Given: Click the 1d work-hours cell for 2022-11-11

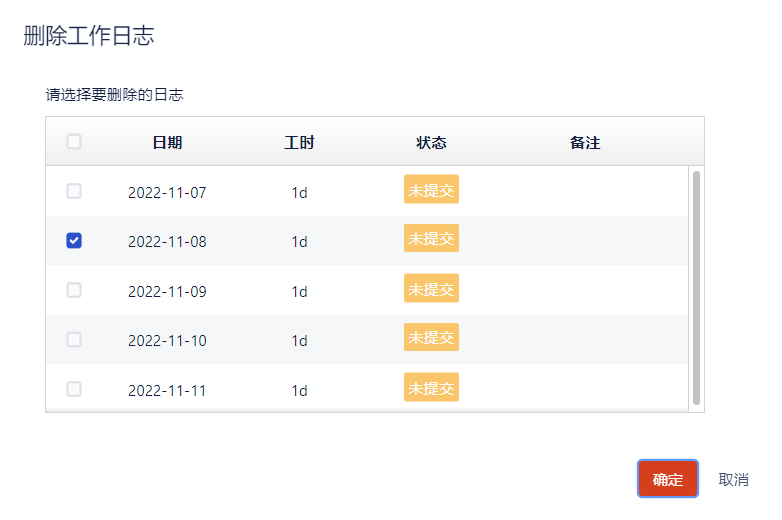Looking at the screenshot, I should (299, 390).
